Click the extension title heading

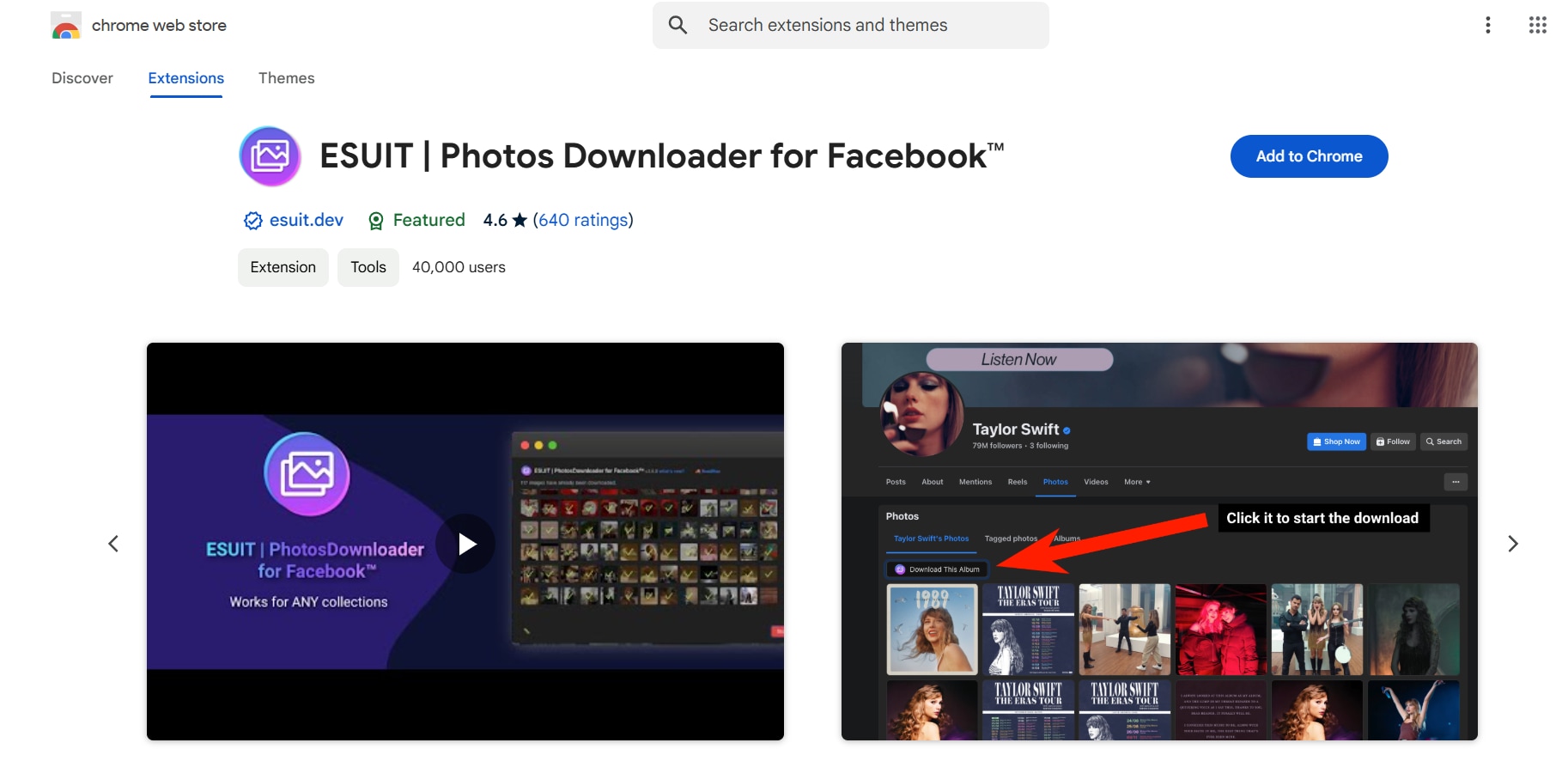tap(662, 156)
